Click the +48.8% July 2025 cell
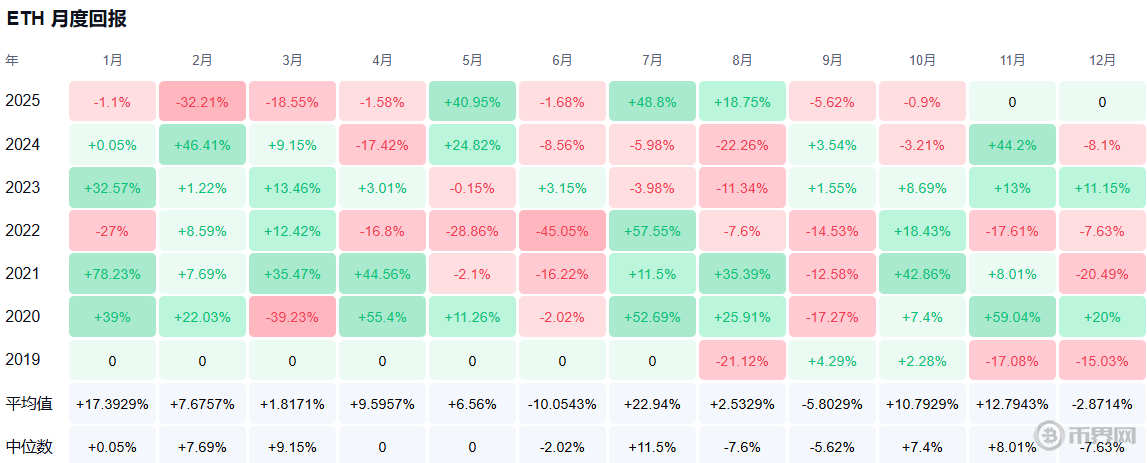 652,102
